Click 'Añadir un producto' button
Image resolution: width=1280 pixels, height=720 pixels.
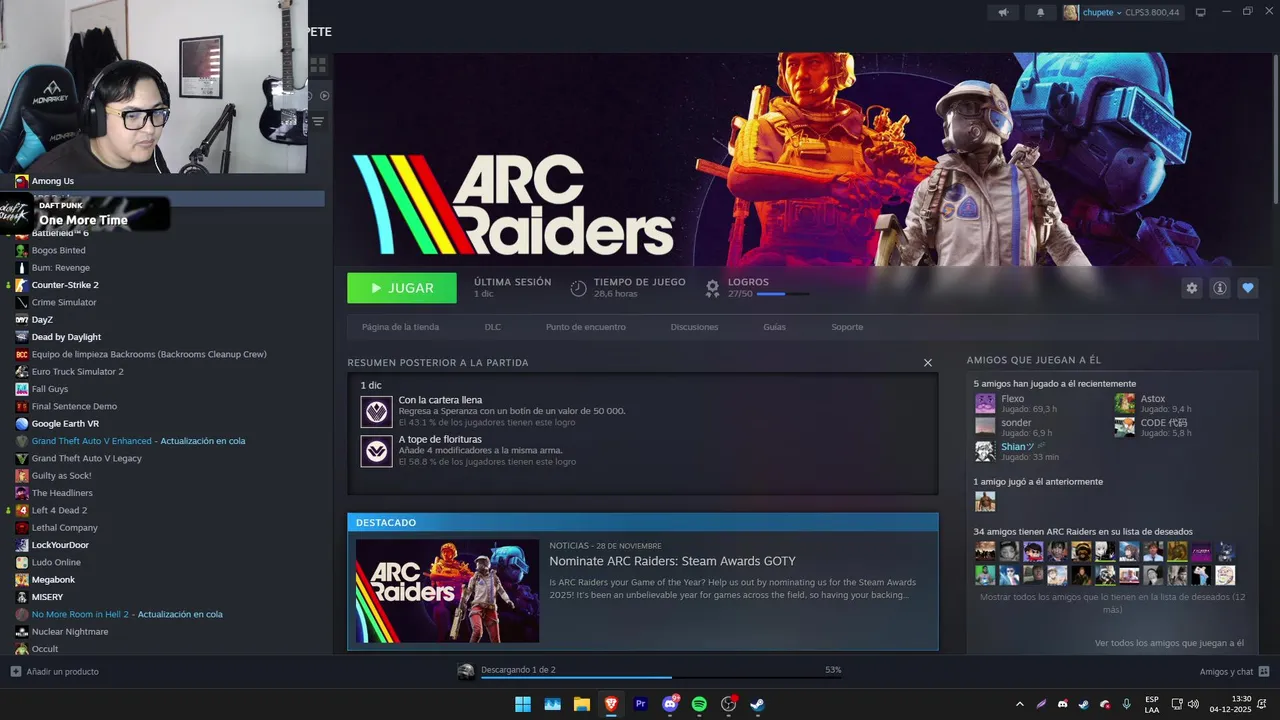[x=55, y=671]
